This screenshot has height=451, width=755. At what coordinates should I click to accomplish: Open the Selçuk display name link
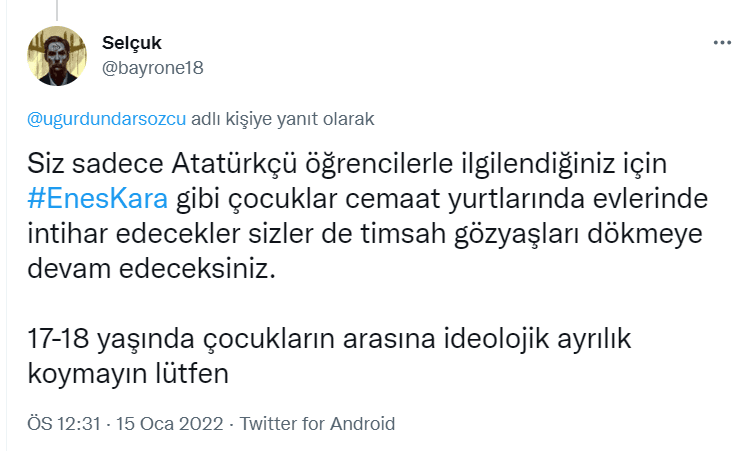131,43
